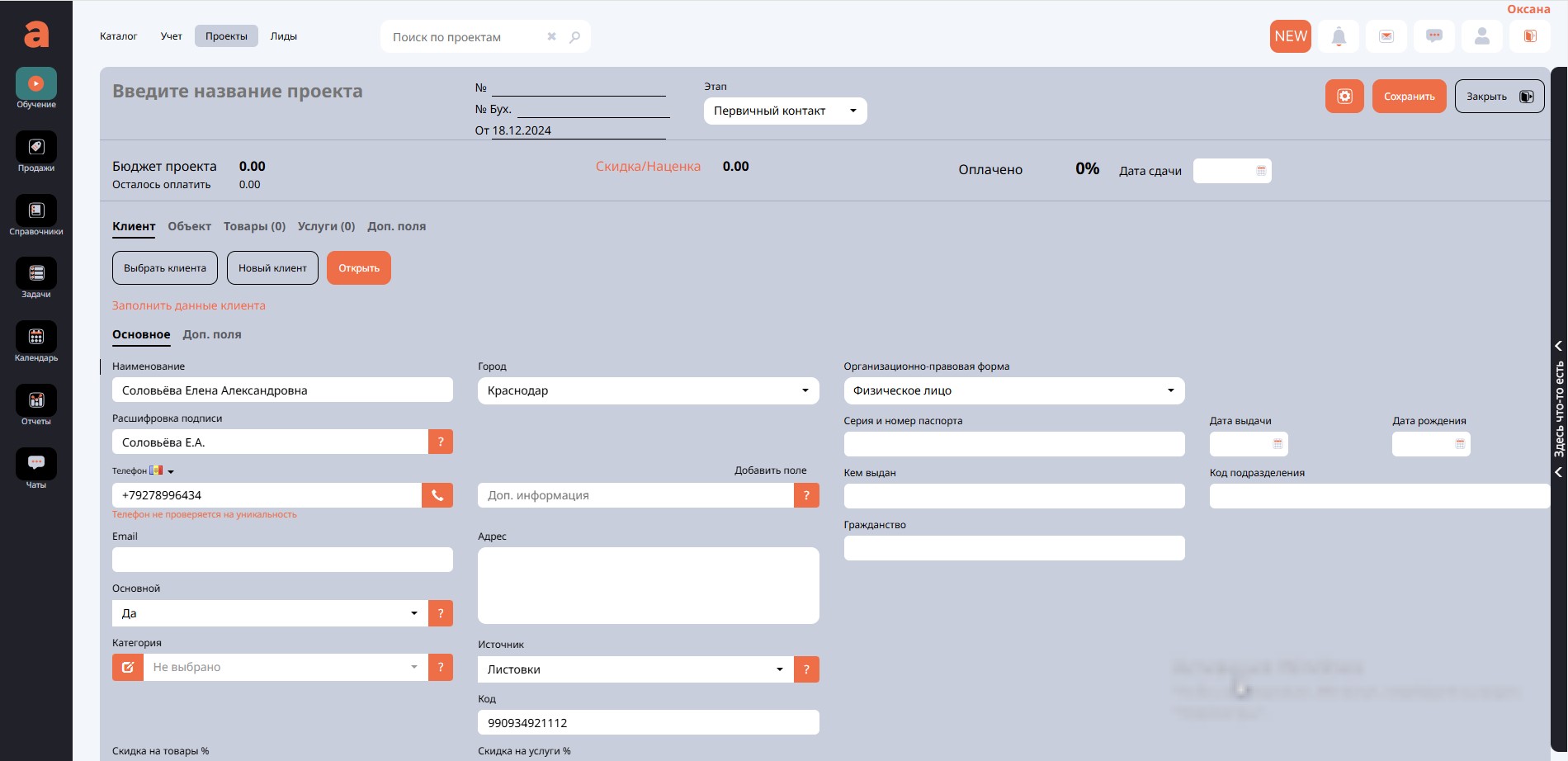Click the category edit pencil icon

[x=128, y=668]
